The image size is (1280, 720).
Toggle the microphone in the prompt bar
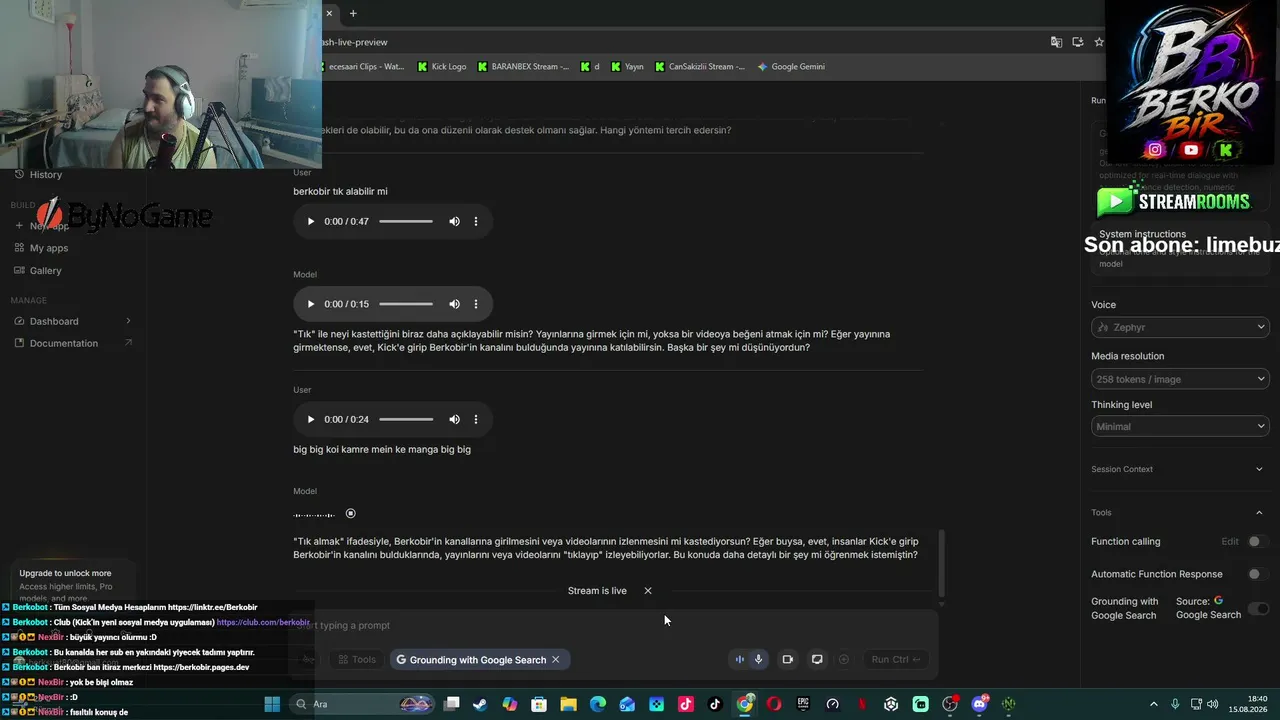pyautogui.click(x=759, y=660)
